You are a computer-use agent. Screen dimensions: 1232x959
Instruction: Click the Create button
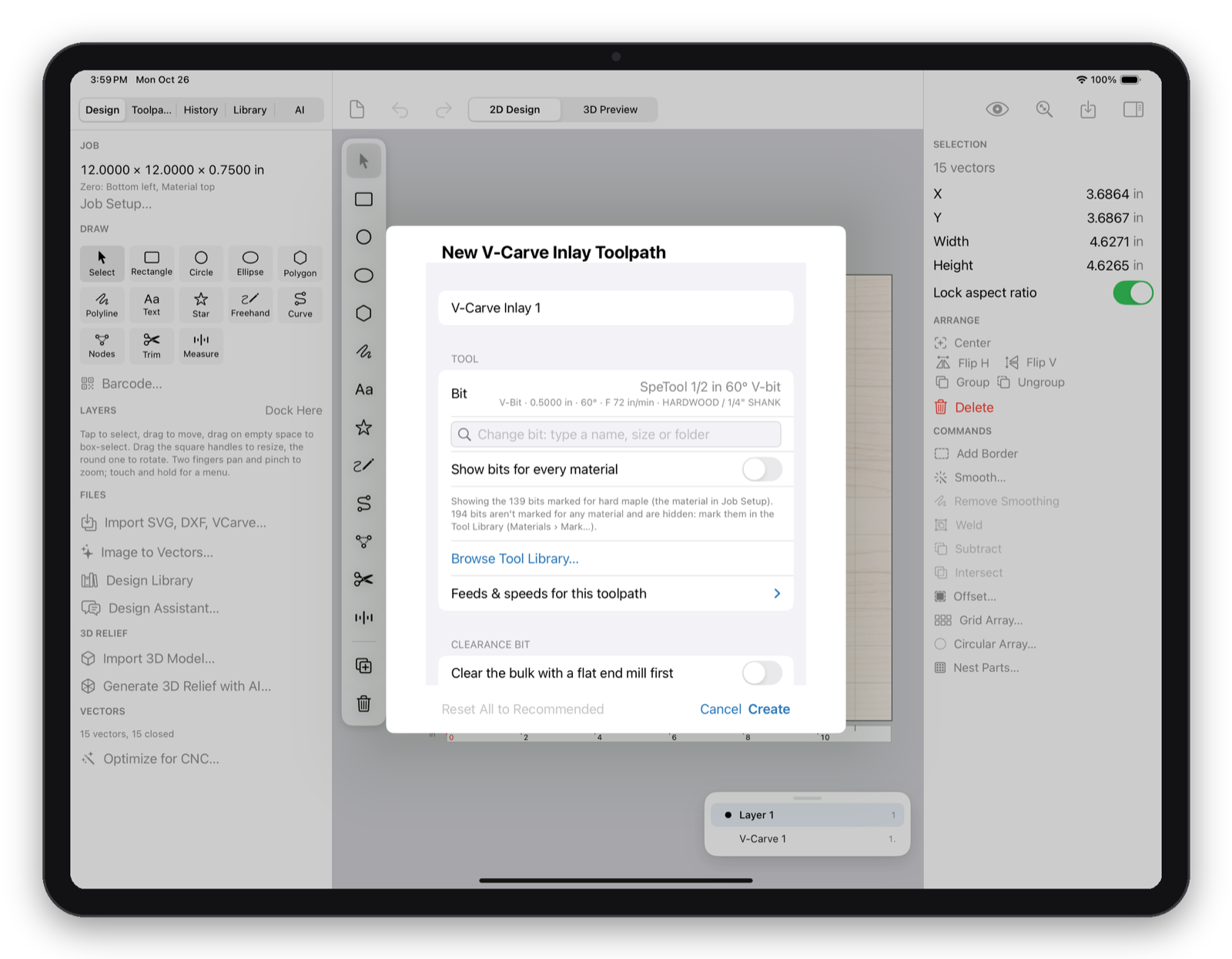[x=769, y=709]
